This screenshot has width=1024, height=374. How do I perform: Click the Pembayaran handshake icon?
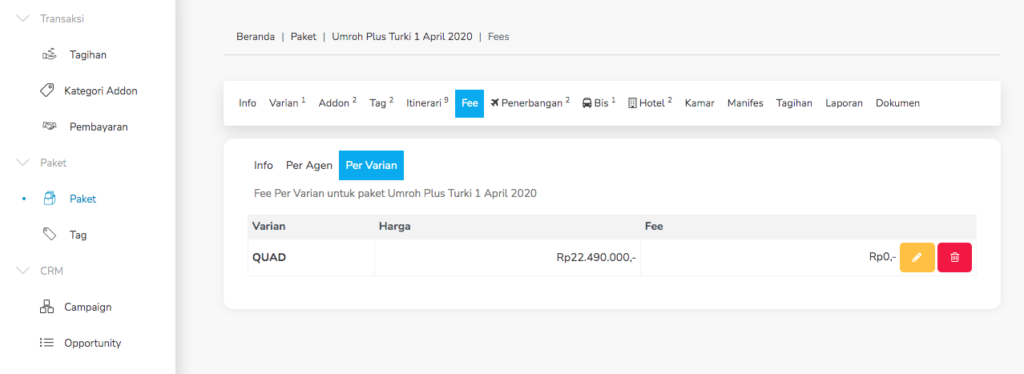(49, 127)
